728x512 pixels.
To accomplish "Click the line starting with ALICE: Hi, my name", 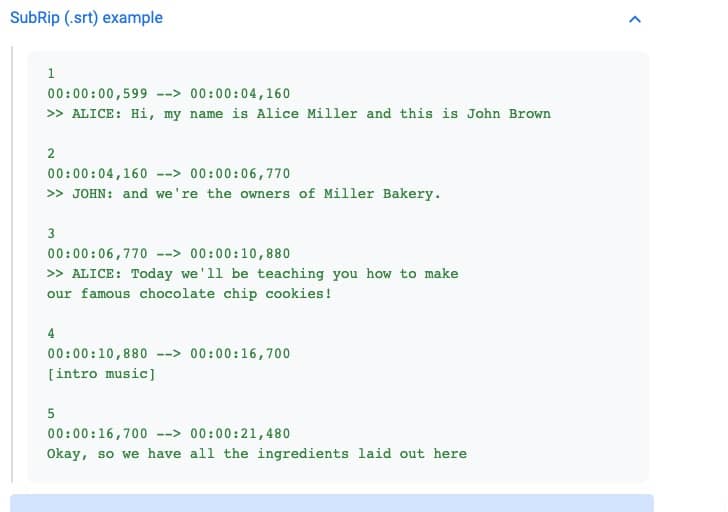I will [x=299, y=114].
